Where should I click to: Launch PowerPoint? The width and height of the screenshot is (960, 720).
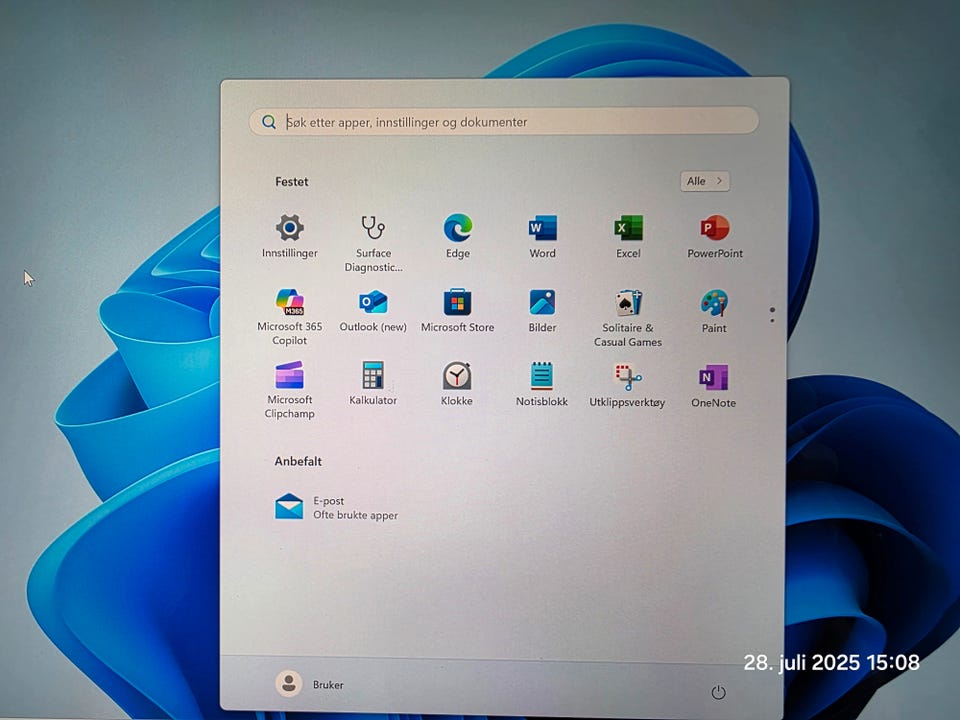click(714, 236)
